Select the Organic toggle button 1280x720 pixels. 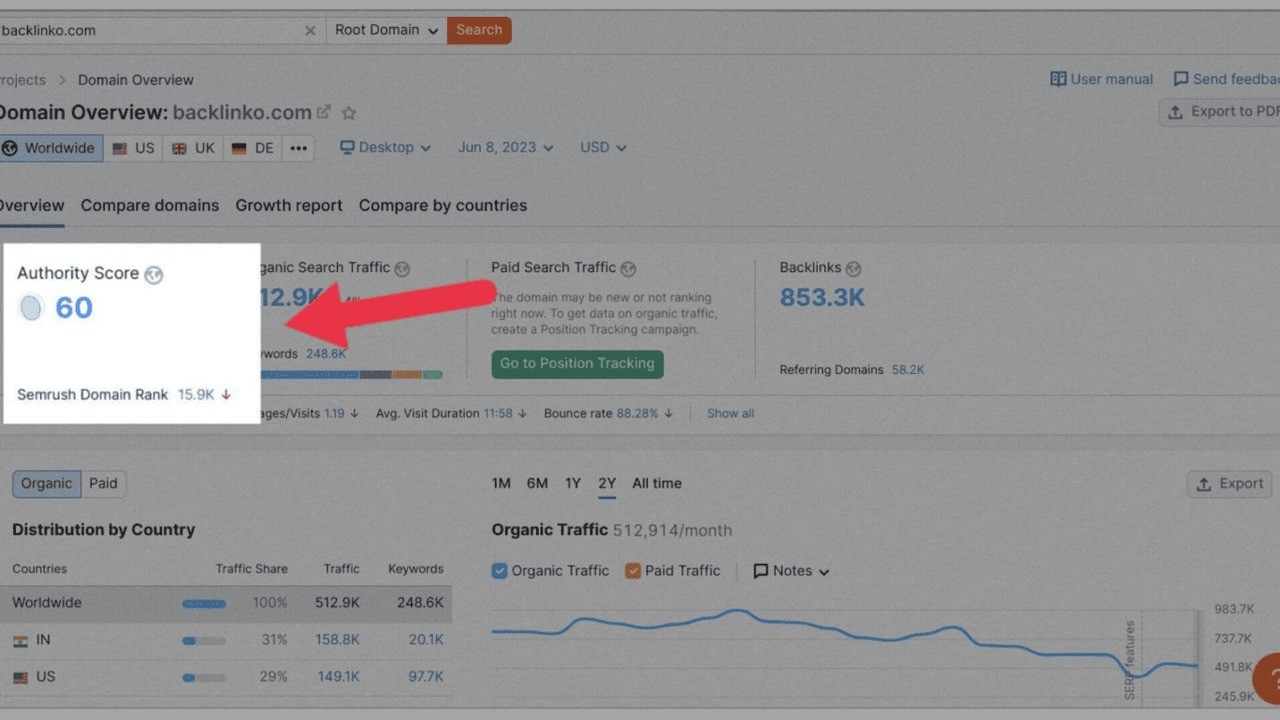[x=47, y=484]
